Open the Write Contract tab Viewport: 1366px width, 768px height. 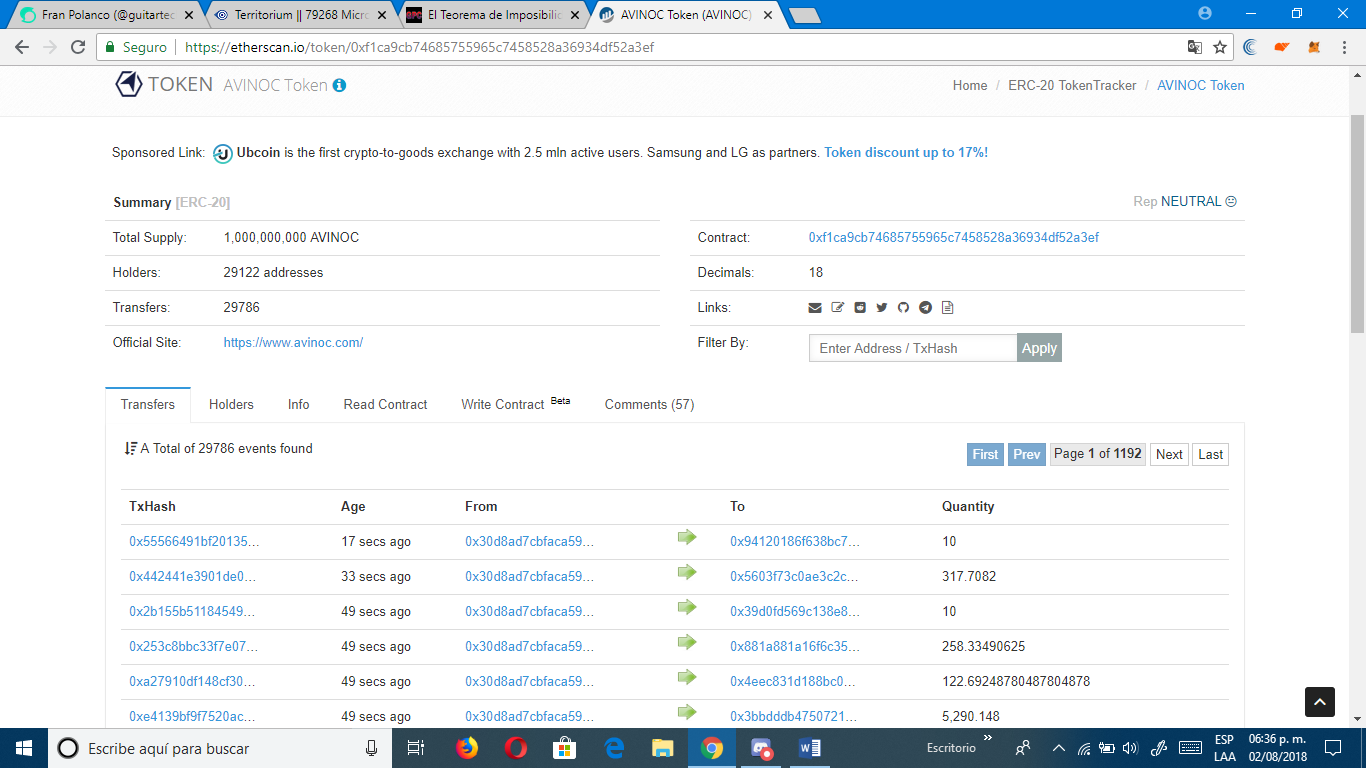[516, 405]
